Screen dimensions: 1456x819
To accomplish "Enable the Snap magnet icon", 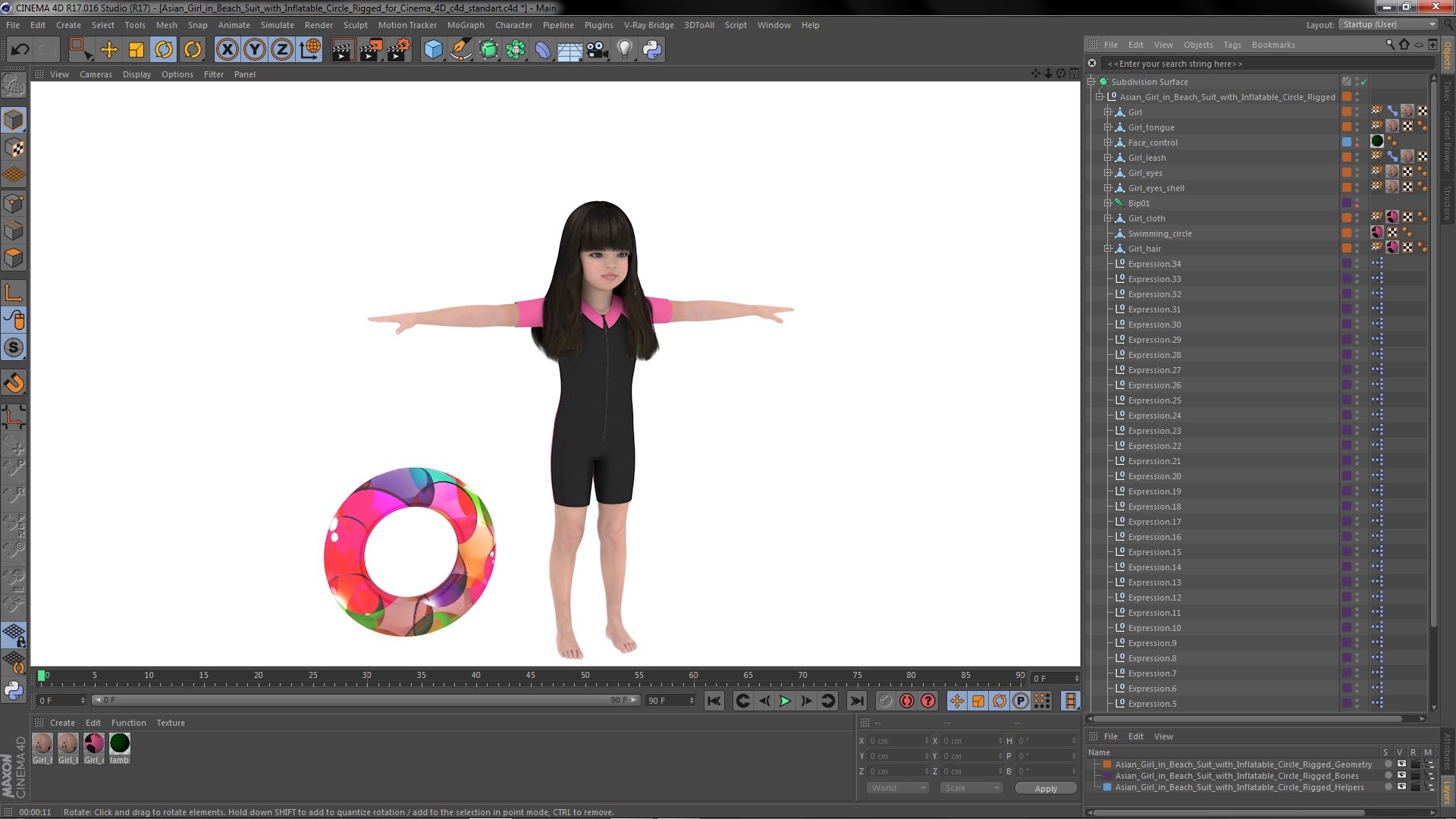I will (x=14, y=383).
